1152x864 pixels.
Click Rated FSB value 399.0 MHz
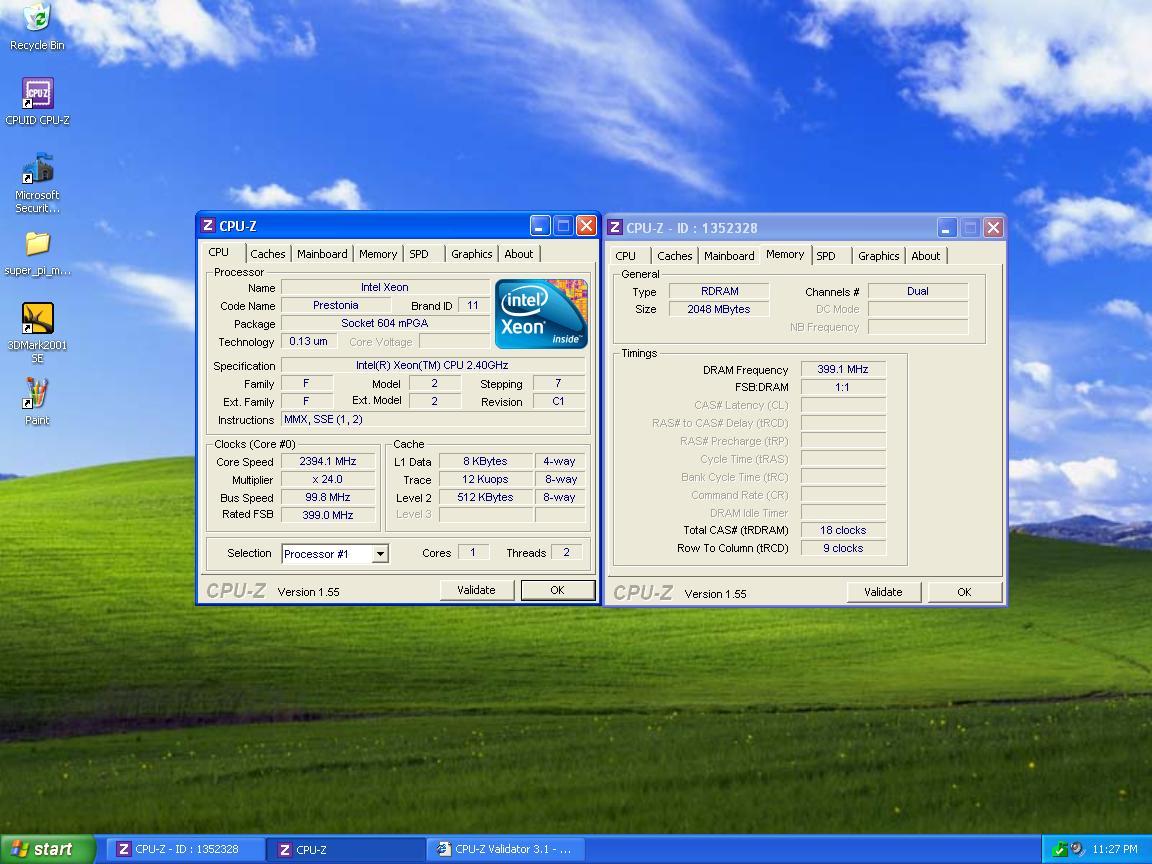tap(328, 515)
